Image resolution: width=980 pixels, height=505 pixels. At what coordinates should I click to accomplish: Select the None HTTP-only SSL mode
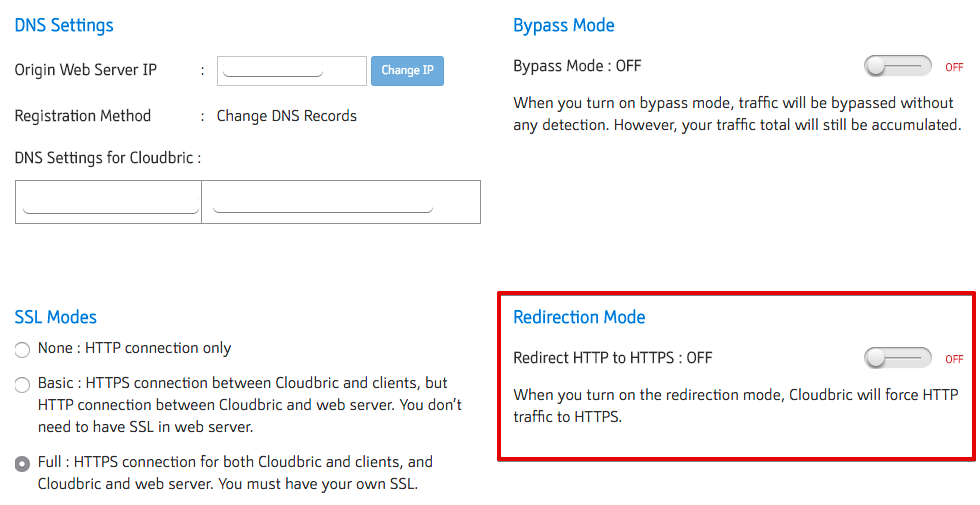(22, 350)
